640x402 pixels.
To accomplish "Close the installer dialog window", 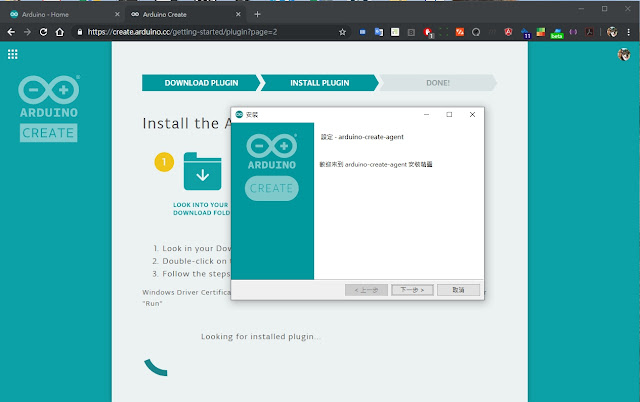I will [x=472, y=115].
